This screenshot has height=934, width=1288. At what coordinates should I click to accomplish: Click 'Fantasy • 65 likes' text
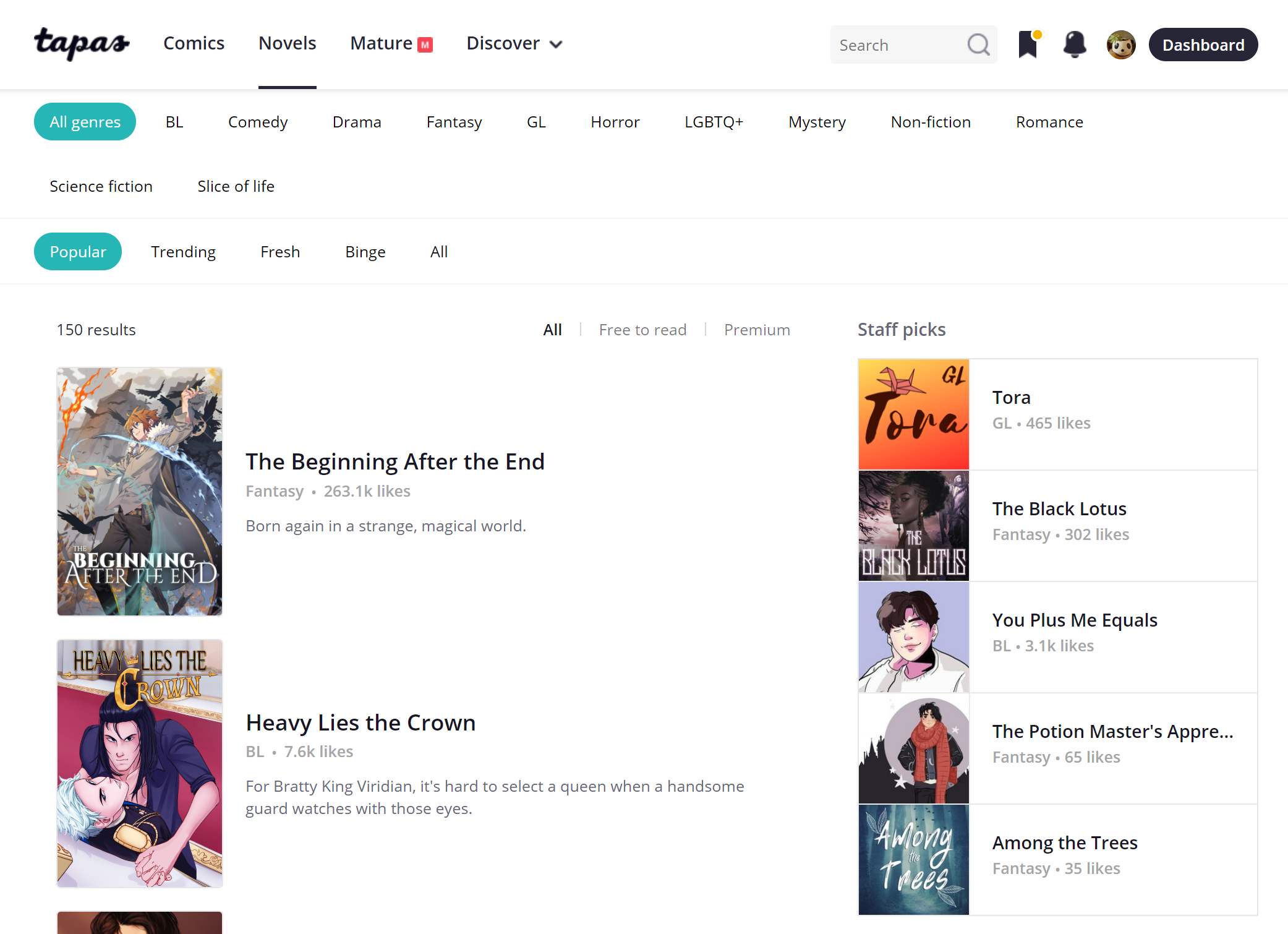tap(1056, 757)
